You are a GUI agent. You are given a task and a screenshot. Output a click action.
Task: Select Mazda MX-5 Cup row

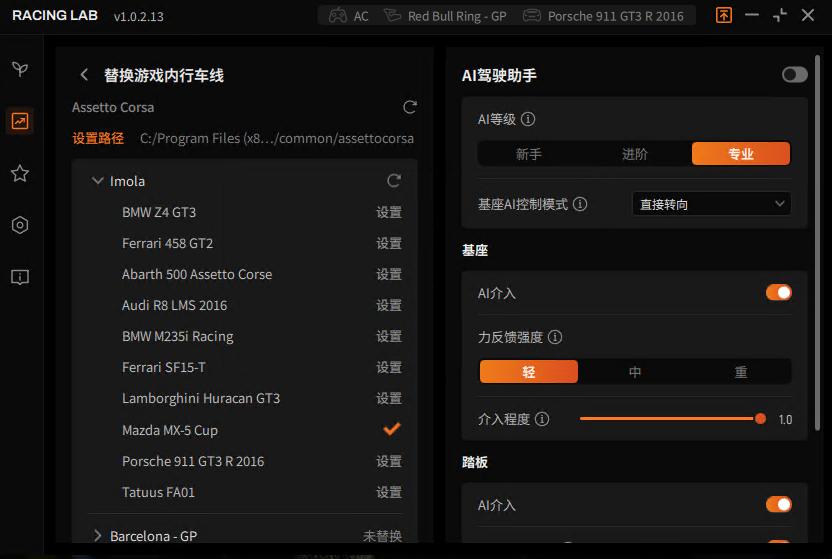245,430
